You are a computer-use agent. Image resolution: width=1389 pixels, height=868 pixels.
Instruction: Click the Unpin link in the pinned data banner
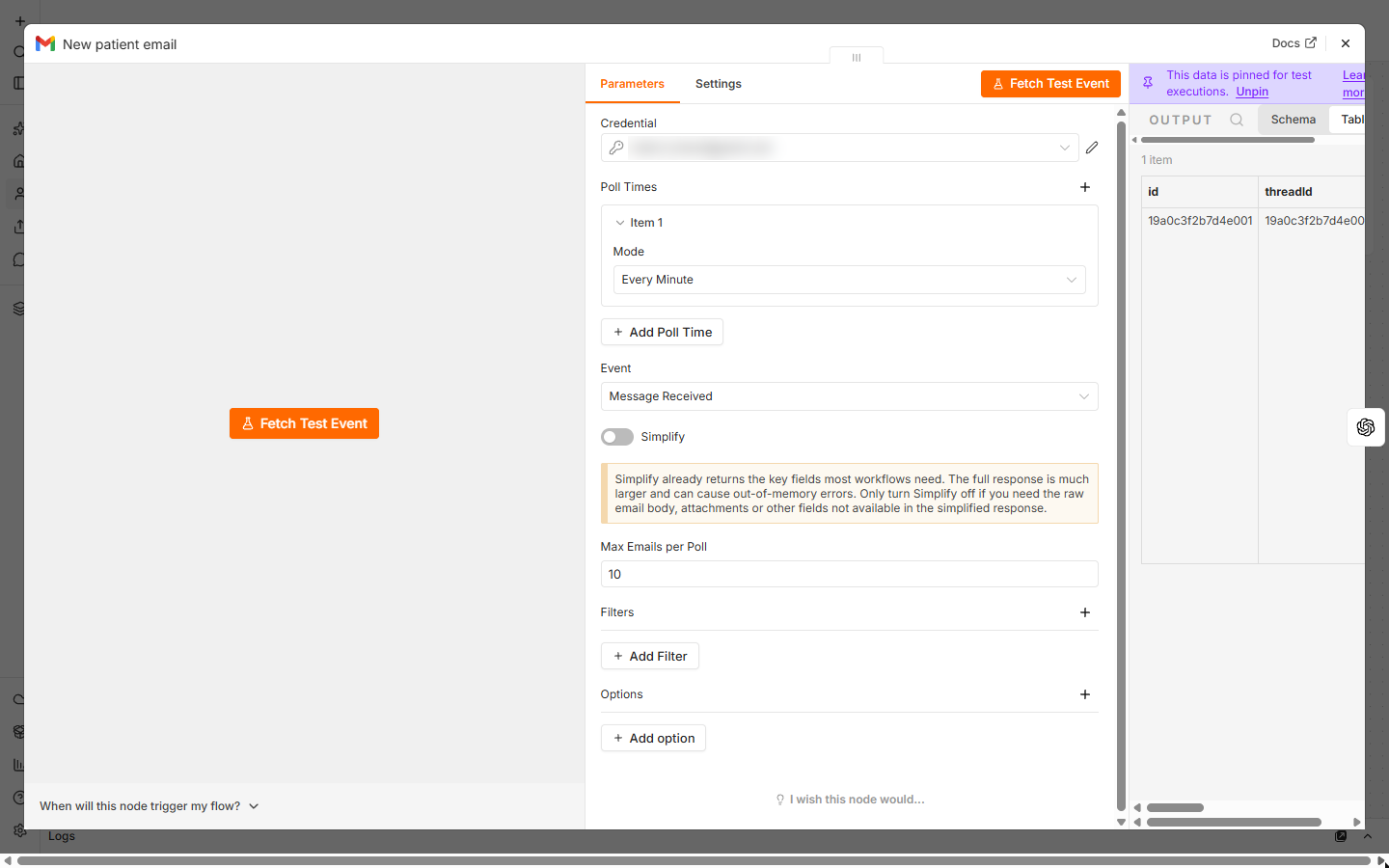[1252, 91]
